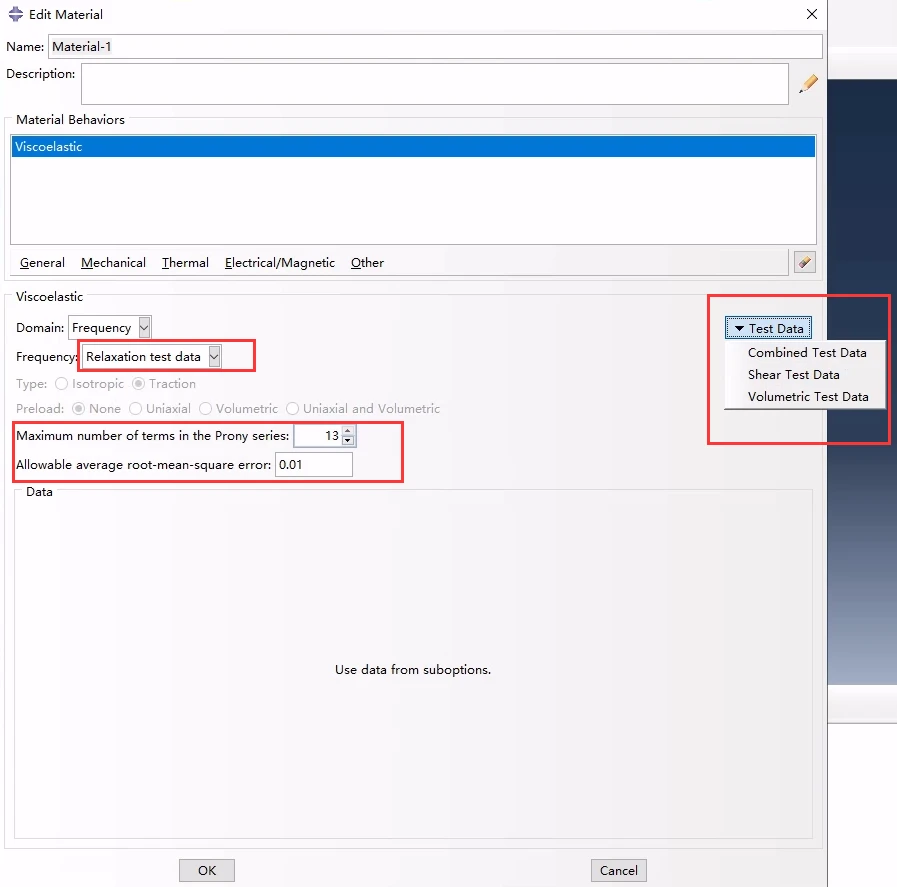The height and width of the screenshot is (887, 897).
Task: Select the Volumetric preload option
Action: [x=205, y=408]
